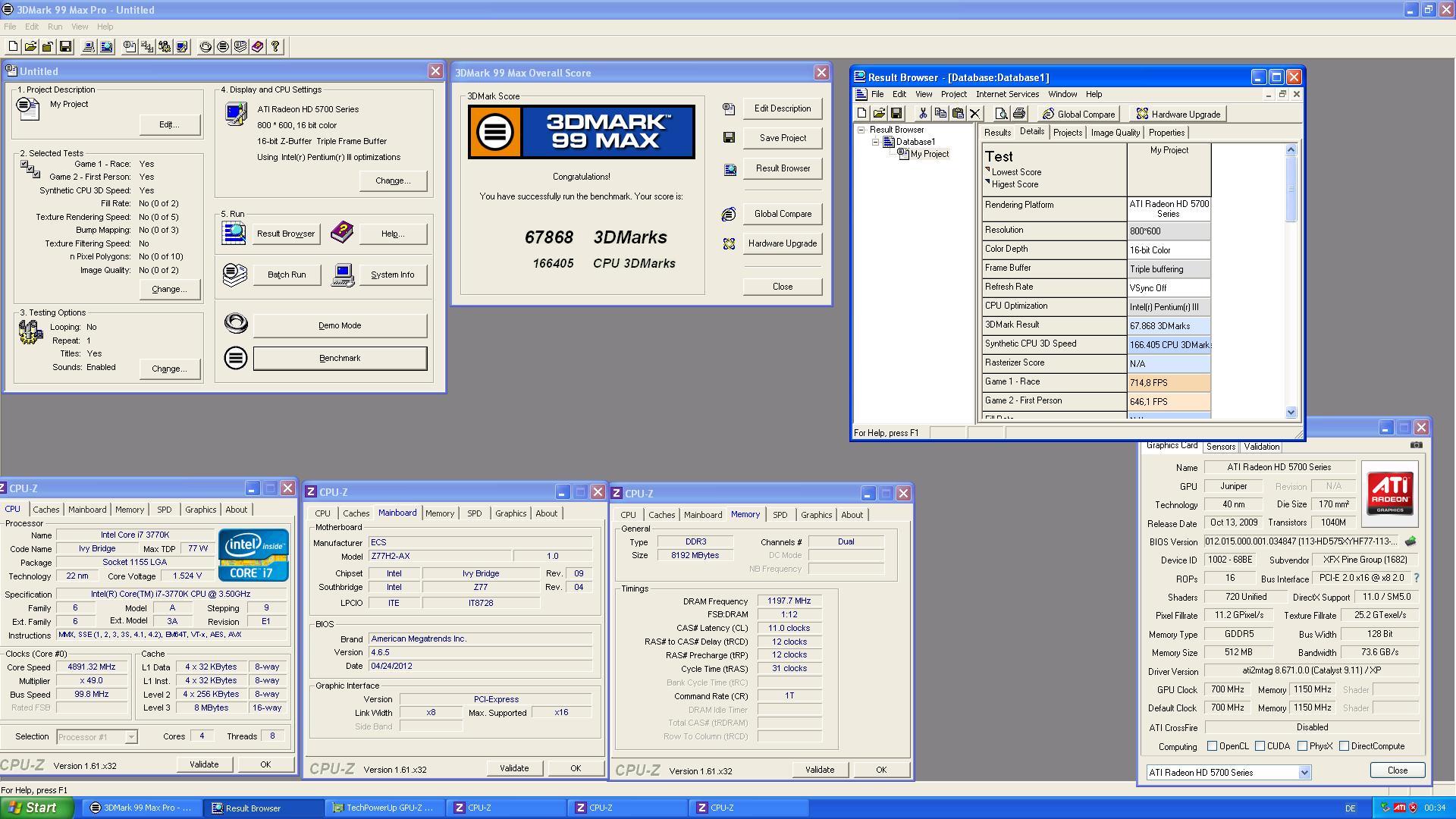The height and width of the screenshot is (819, 1456).
Task: Open the Run menu in 3DMark 99 Max Pro
Action: pos(55,27)
